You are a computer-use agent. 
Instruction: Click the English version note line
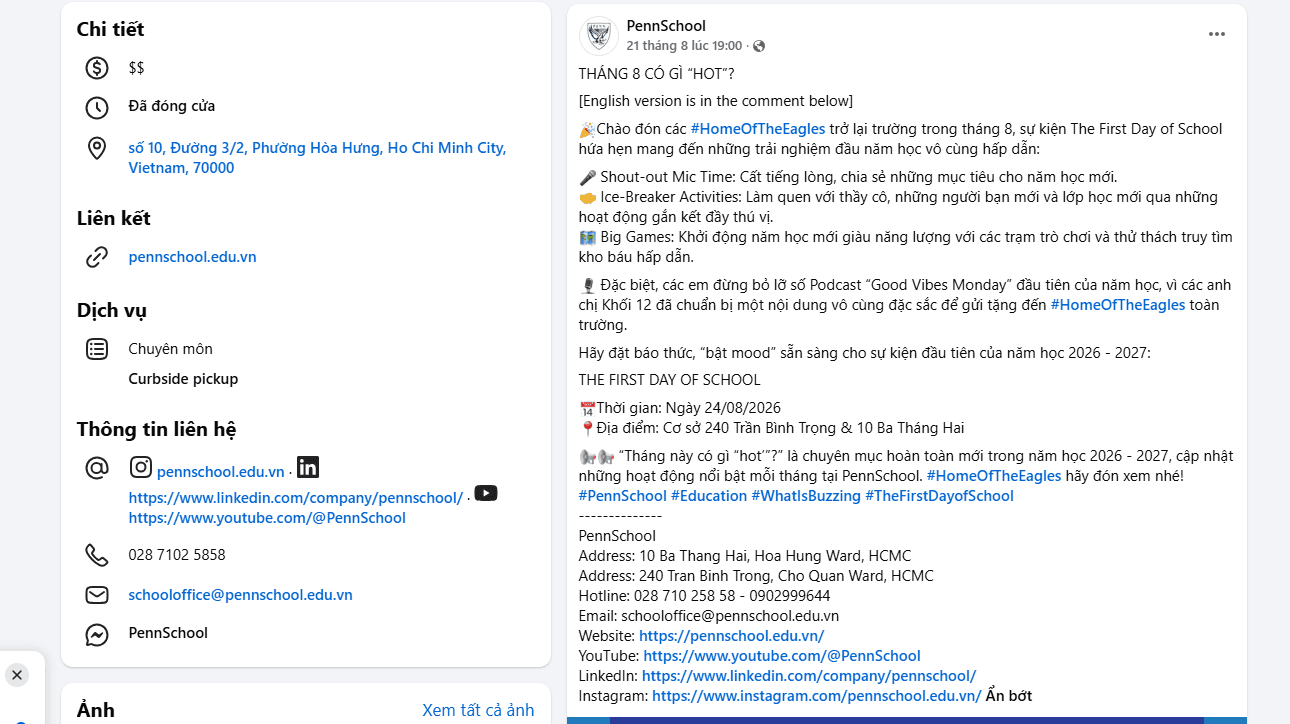coord(716,101)
